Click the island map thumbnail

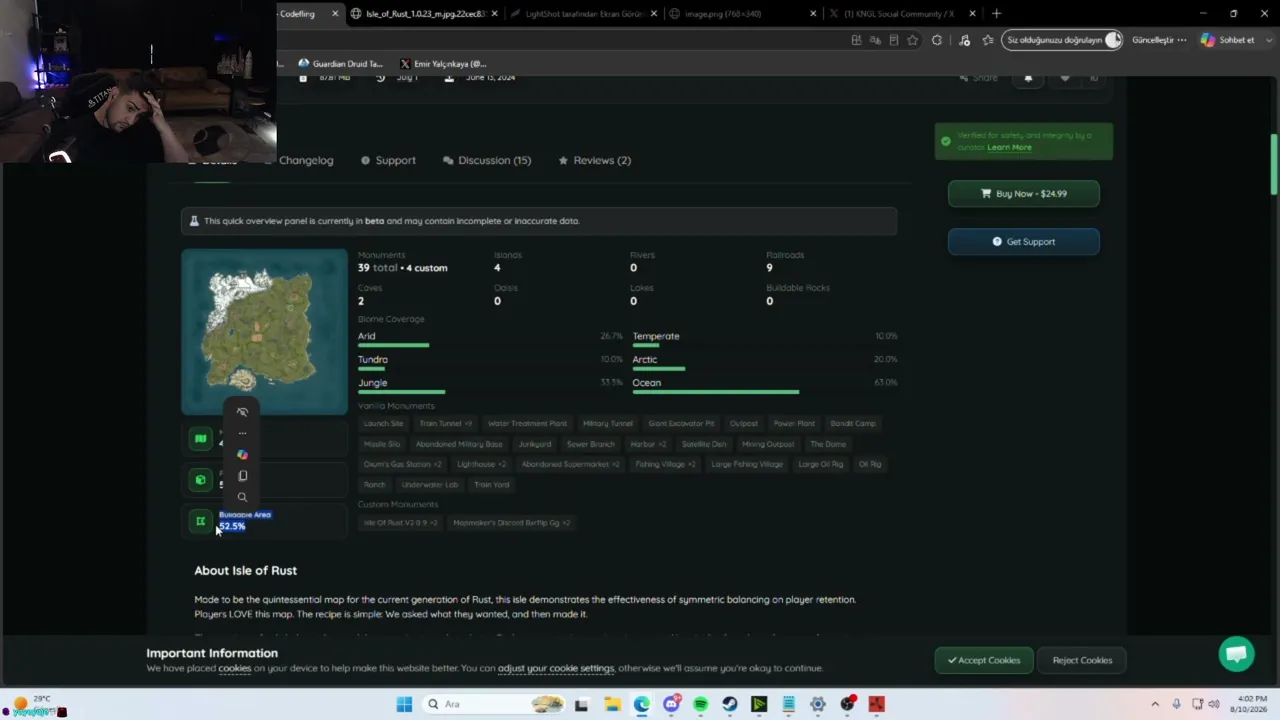(265, 332)
